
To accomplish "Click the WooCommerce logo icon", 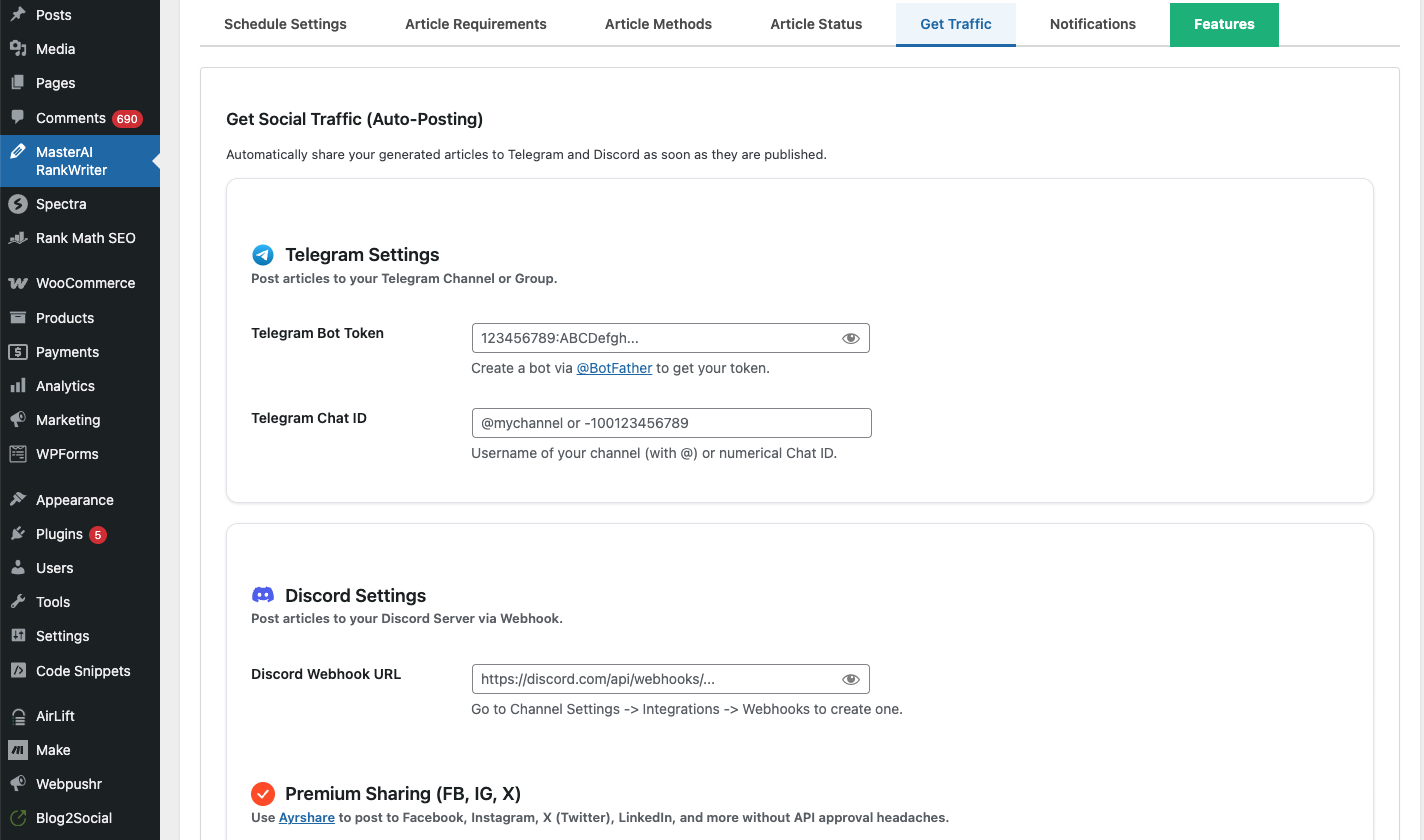I will [18, 283].
